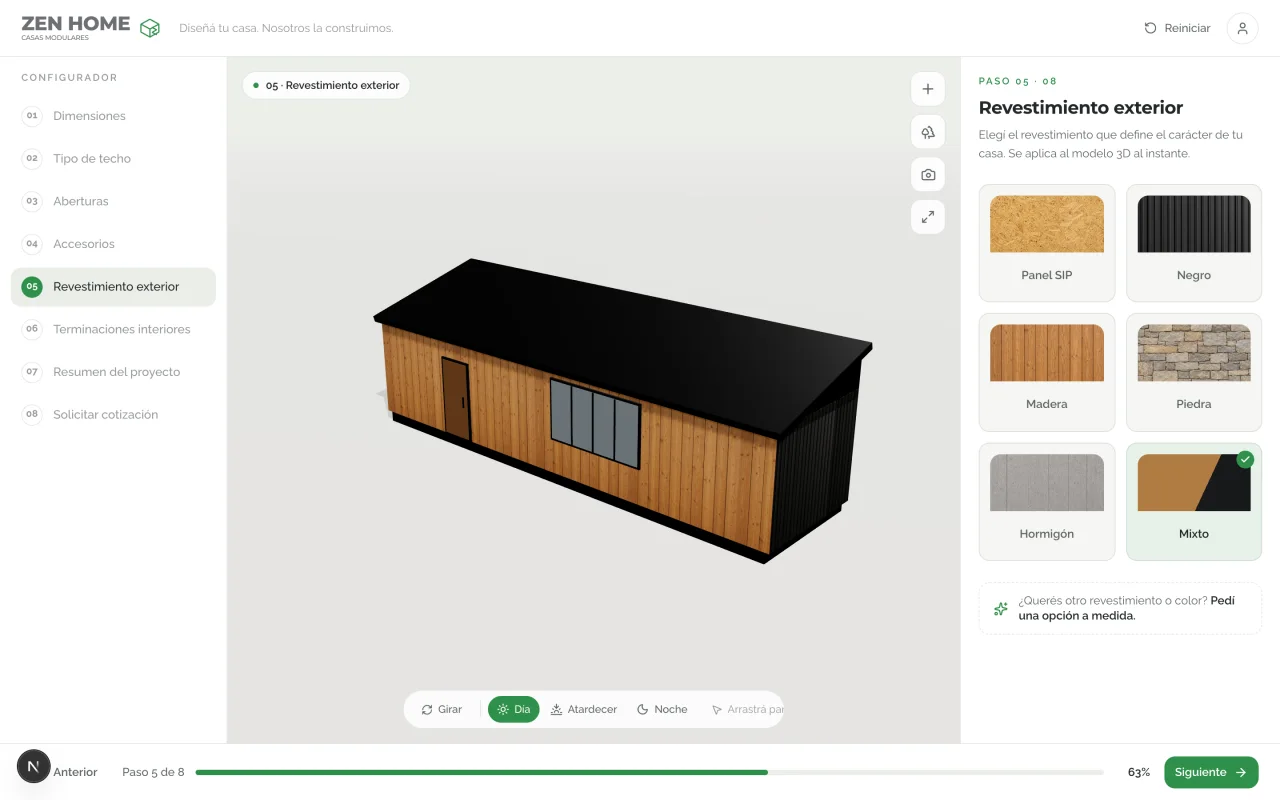
Task: Take a snapshot with the camera icon
Action: click(928, 175)
